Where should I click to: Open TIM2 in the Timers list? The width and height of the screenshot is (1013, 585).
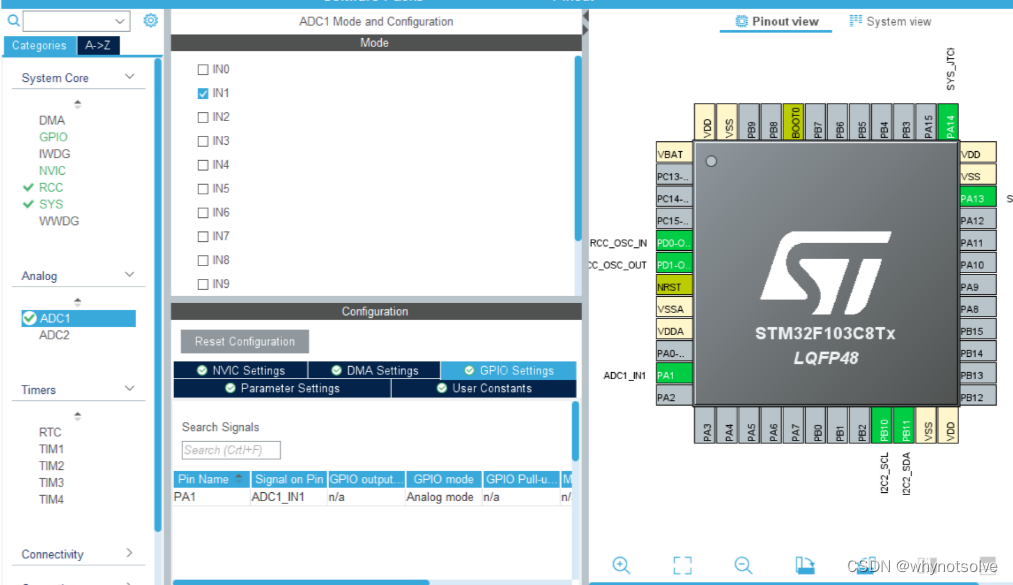52,466
